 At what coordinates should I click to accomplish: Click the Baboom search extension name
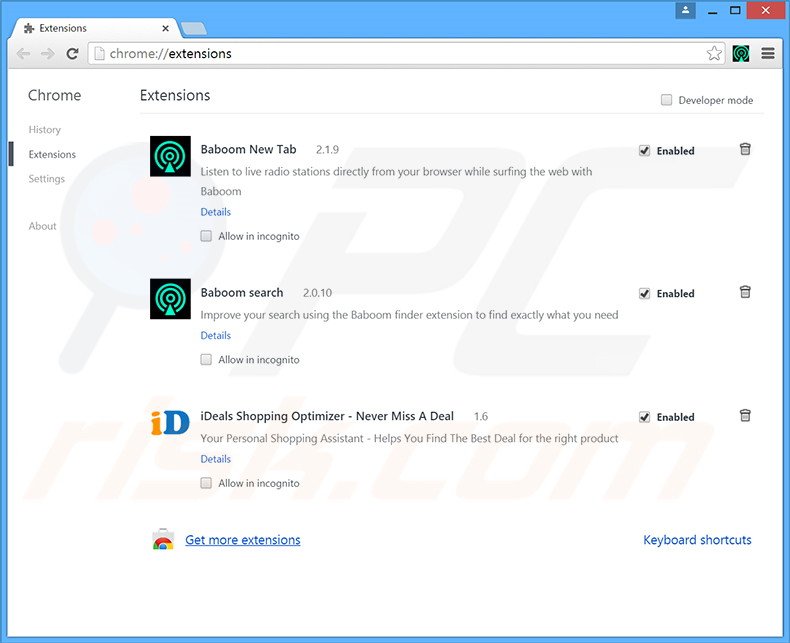(242, 292)
